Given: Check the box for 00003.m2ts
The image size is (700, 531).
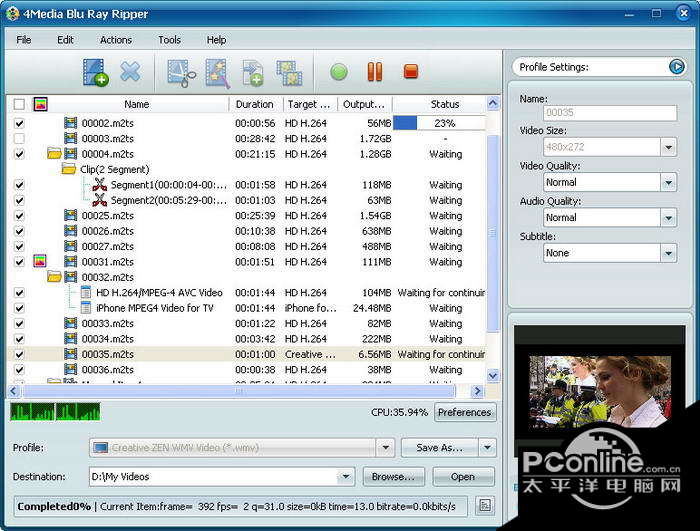Looking at the screenshot, I should coord(19,138).
